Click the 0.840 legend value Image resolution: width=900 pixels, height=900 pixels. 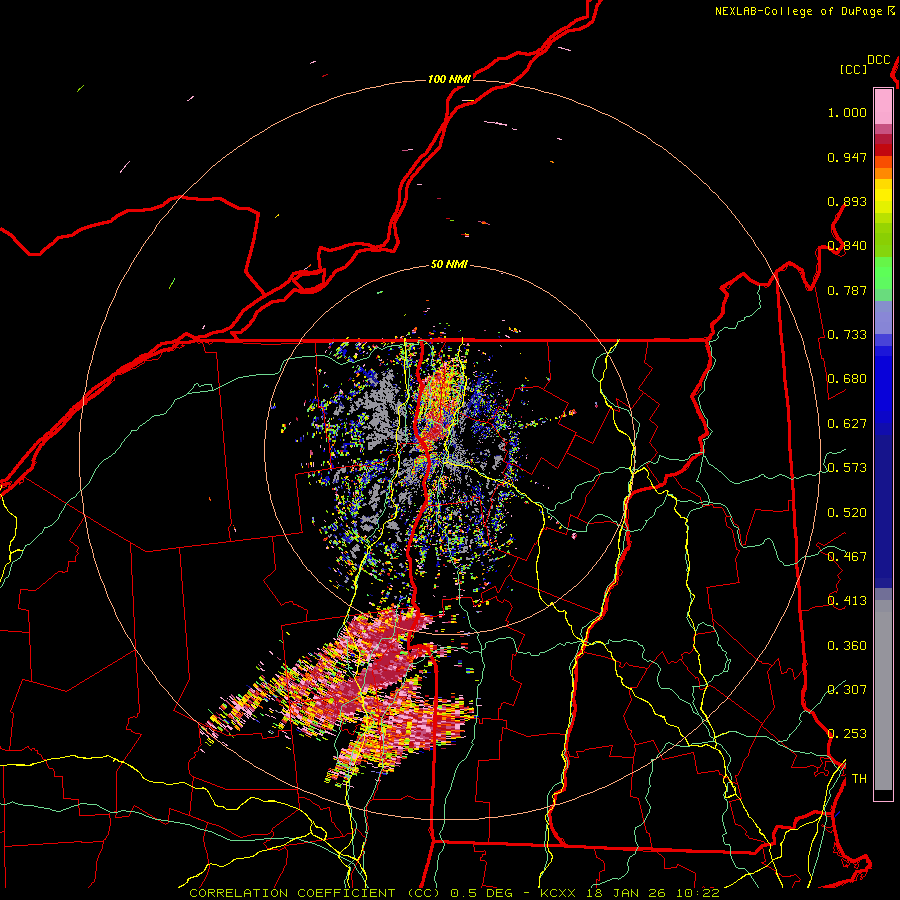pos(847,246)
